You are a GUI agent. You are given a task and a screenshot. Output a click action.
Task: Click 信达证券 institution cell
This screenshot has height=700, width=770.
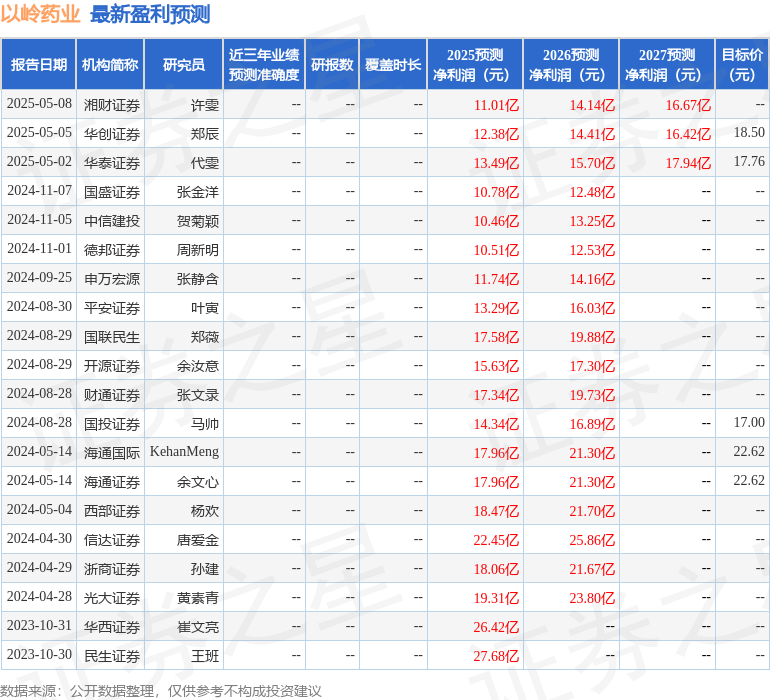111,539
